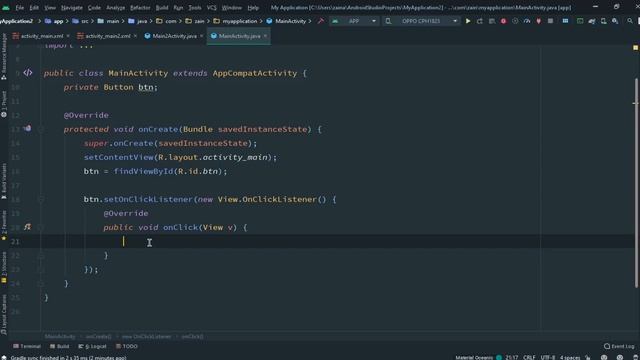Close the activity_main2.xml tab
The image size is (640, 360).
pos(135,36)
